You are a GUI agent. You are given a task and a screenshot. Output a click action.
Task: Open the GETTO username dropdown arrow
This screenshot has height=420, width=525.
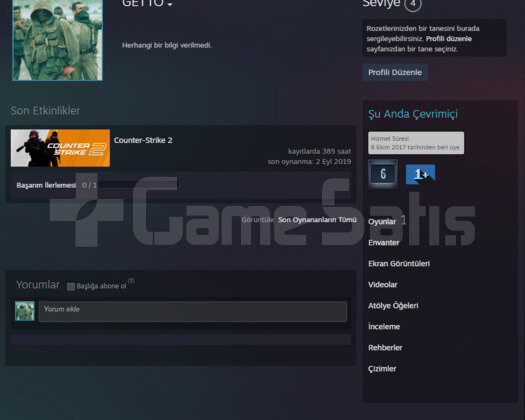click(170, 4)
